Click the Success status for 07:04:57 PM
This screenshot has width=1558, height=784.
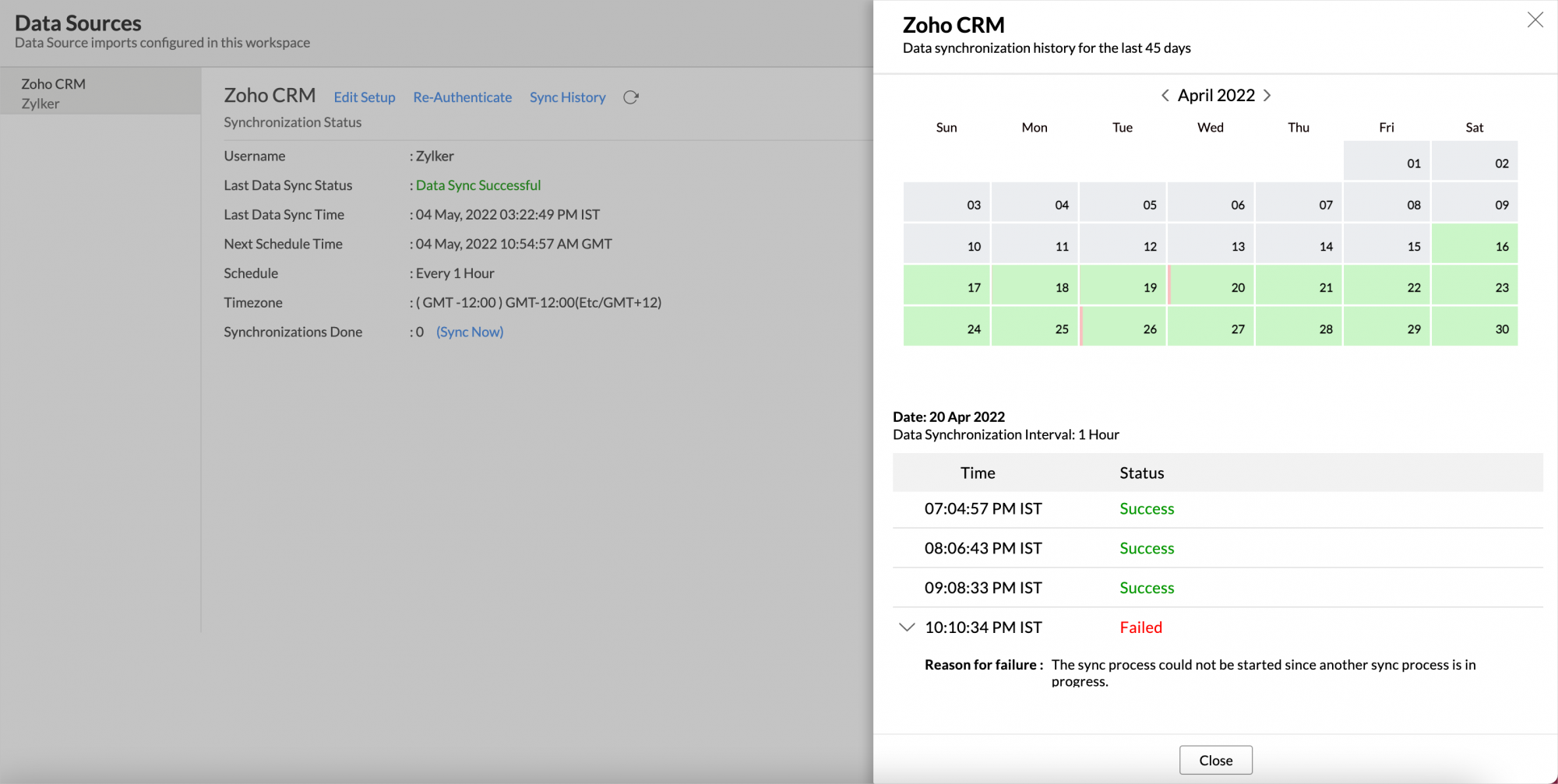1147,508
